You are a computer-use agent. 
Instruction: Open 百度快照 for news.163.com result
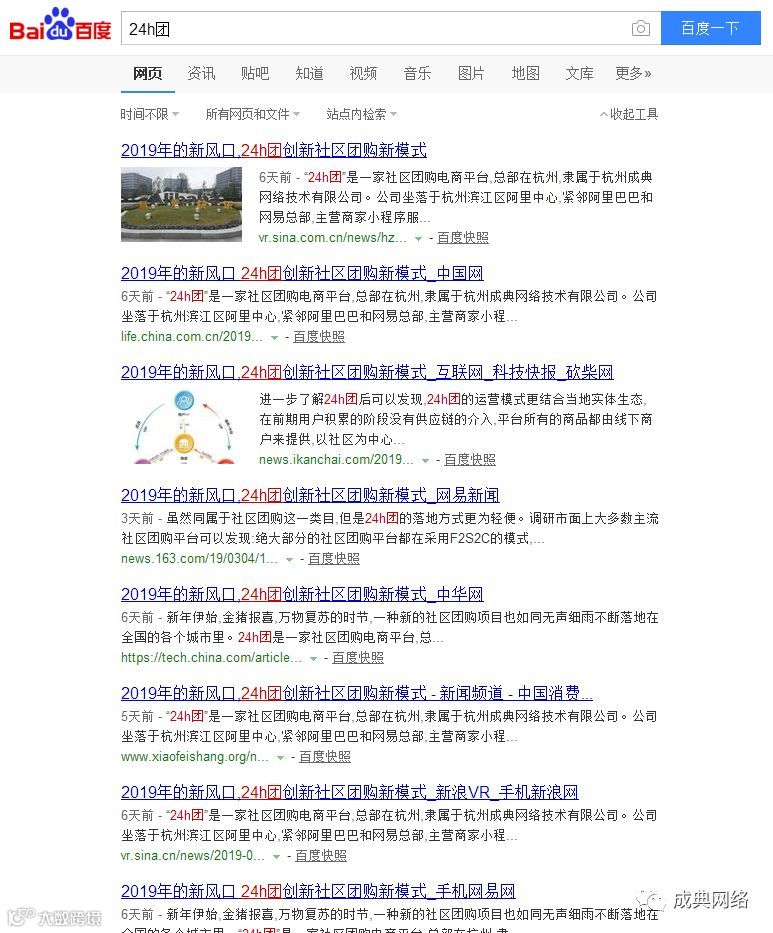click(x=334, y=558)
